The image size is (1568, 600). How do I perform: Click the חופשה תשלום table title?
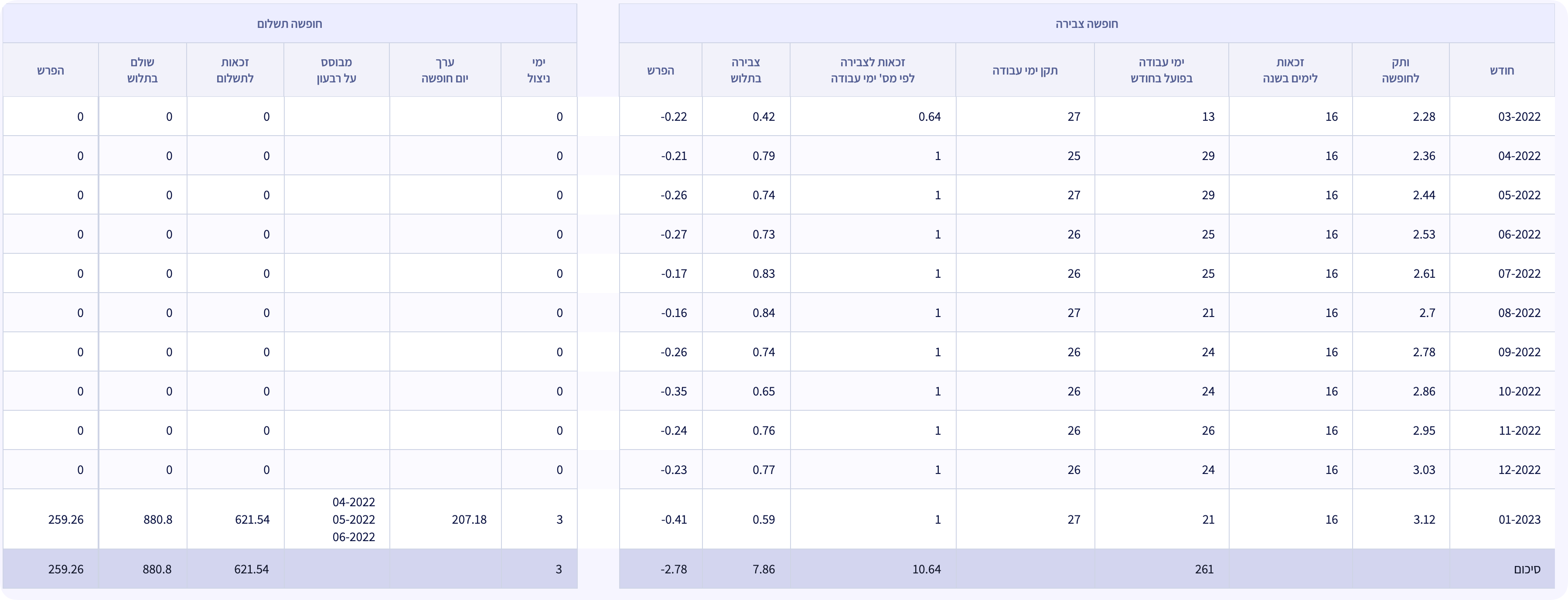289,24
